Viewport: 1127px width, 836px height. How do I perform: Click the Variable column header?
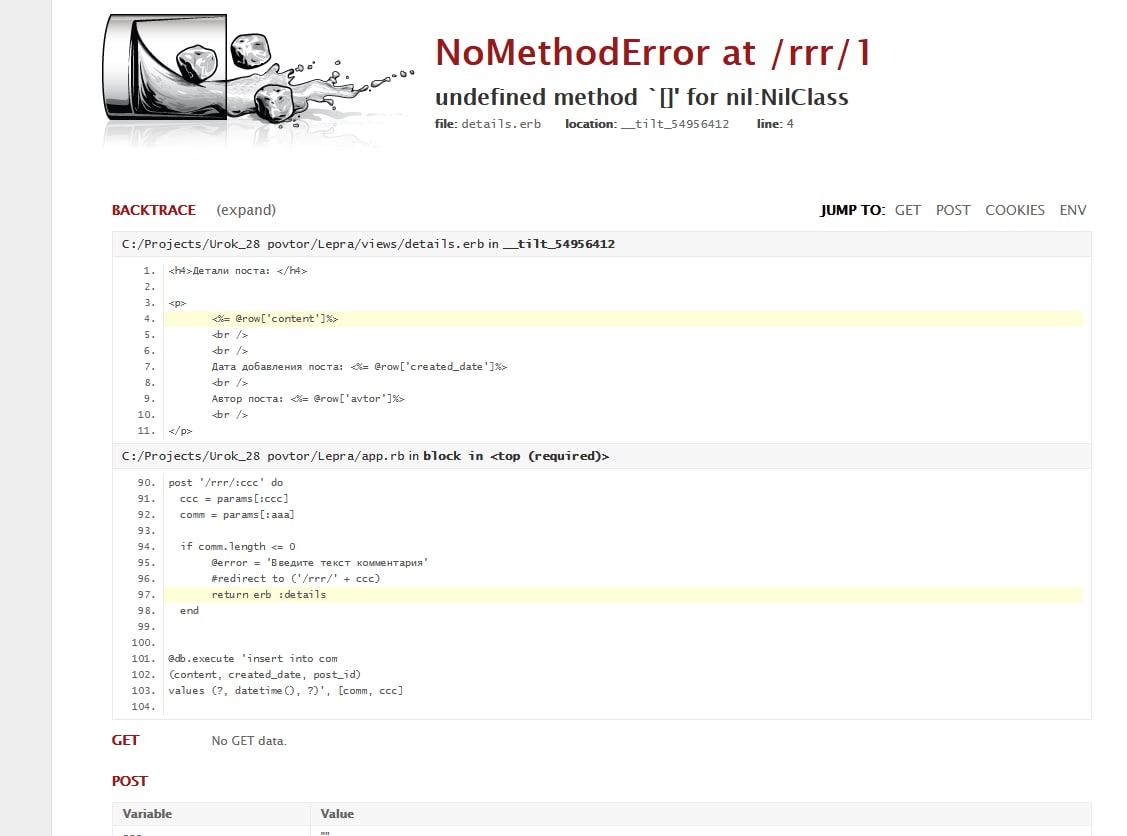[x=147, y=814]
